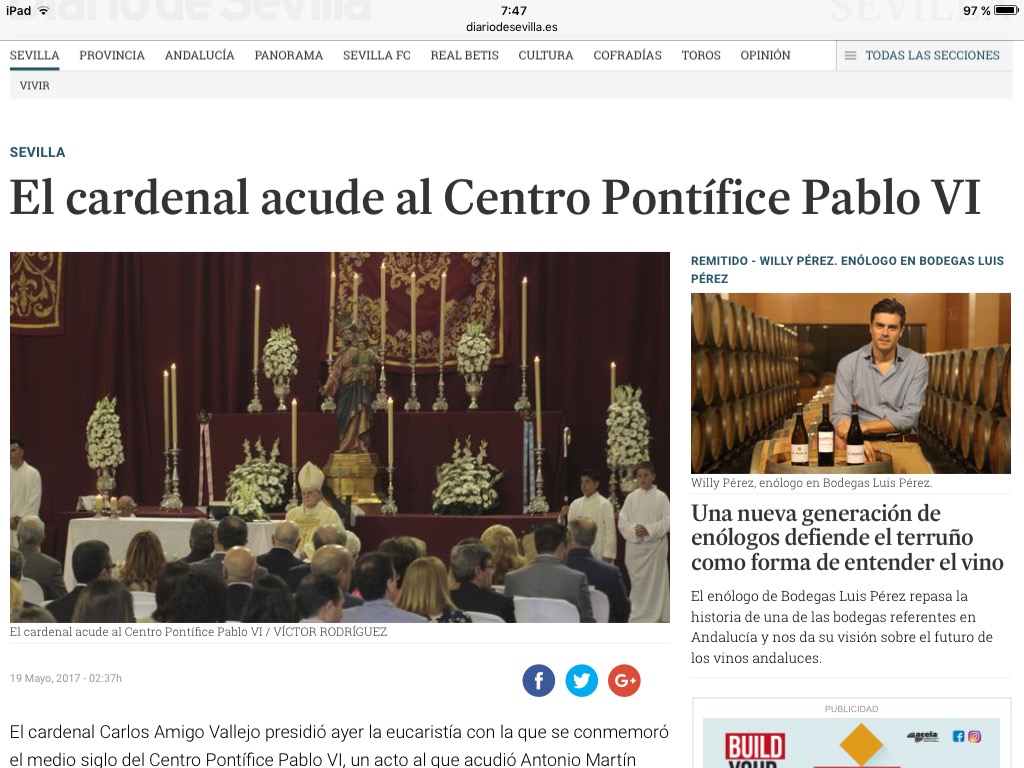Tap the diariodesevilla.es address bar

tap(512, 27)
